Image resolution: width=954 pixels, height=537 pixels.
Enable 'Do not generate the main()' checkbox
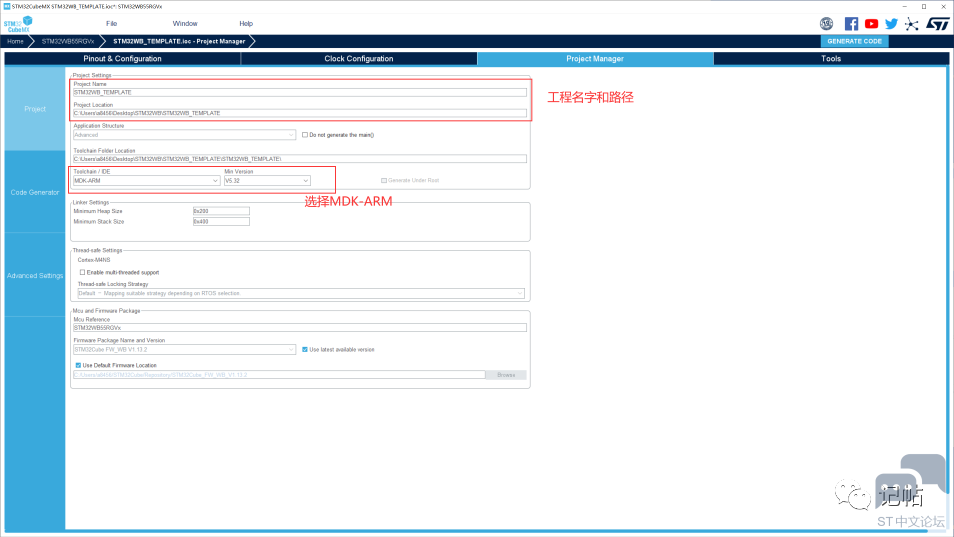point(305,135)
